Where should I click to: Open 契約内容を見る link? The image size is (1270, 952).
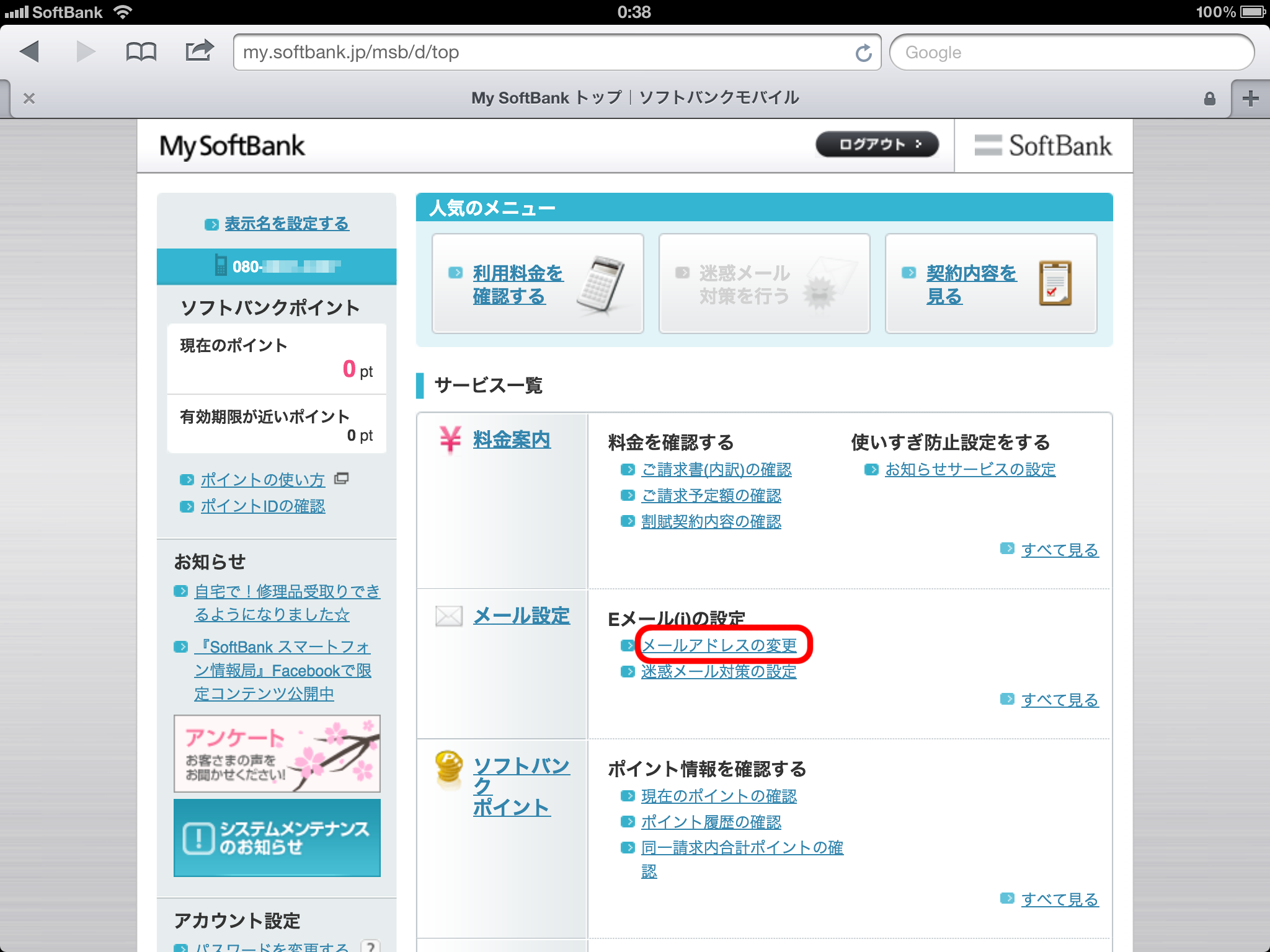pos(971,284)
